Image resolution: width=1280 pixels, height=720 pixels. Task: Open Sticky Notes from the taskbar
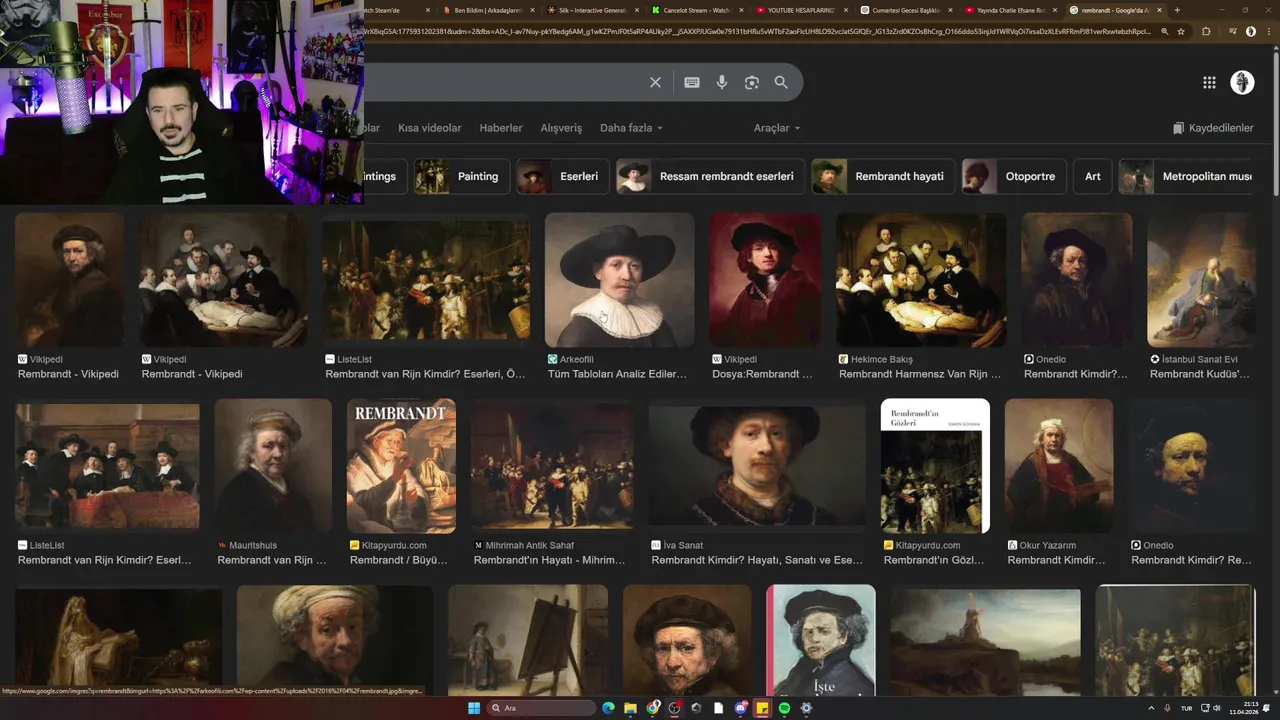point(762,708)
